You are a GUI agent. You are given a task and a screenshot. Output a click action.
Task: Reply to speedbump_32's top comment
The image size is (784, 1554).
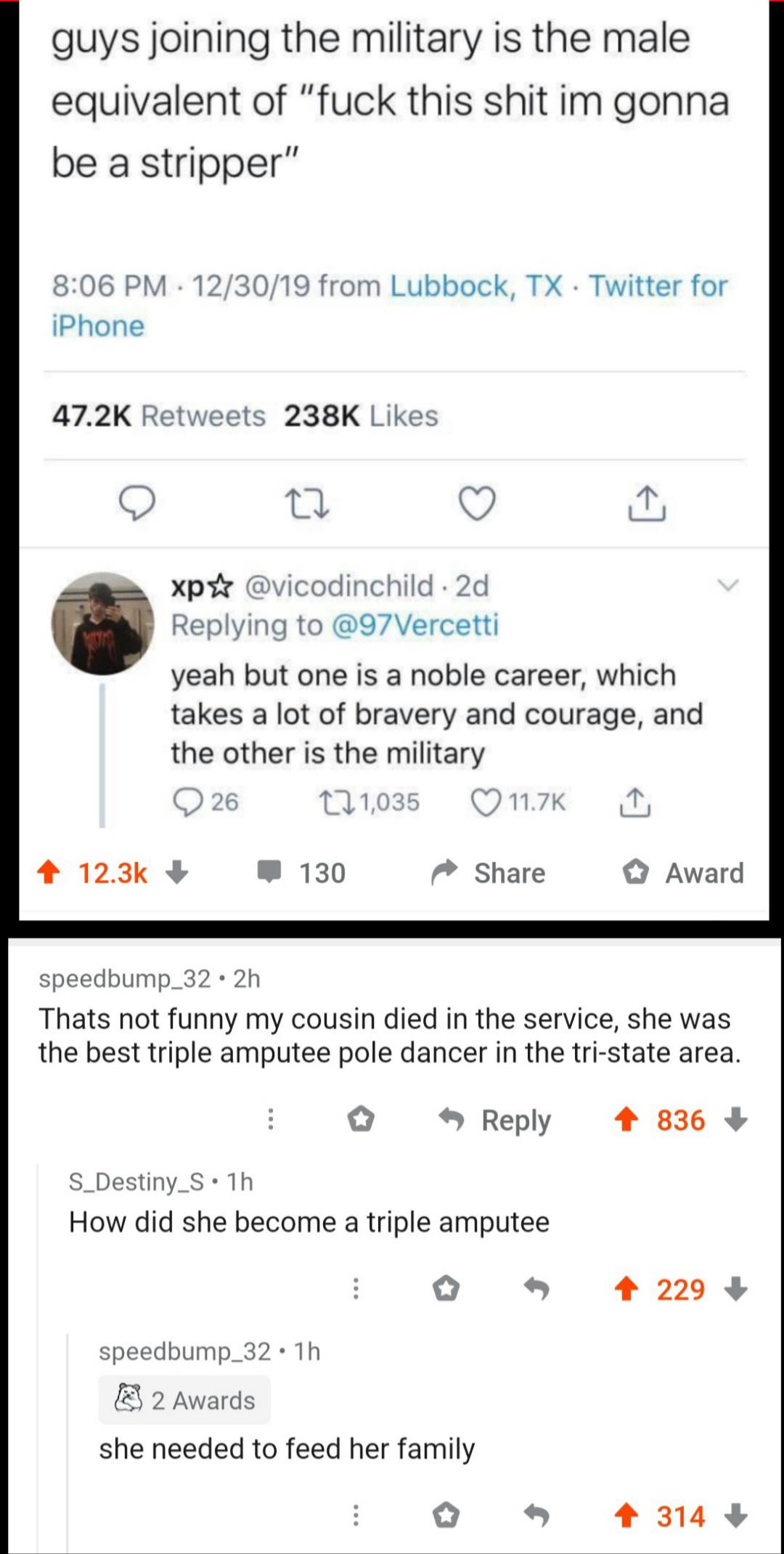tap(496, 1120)
